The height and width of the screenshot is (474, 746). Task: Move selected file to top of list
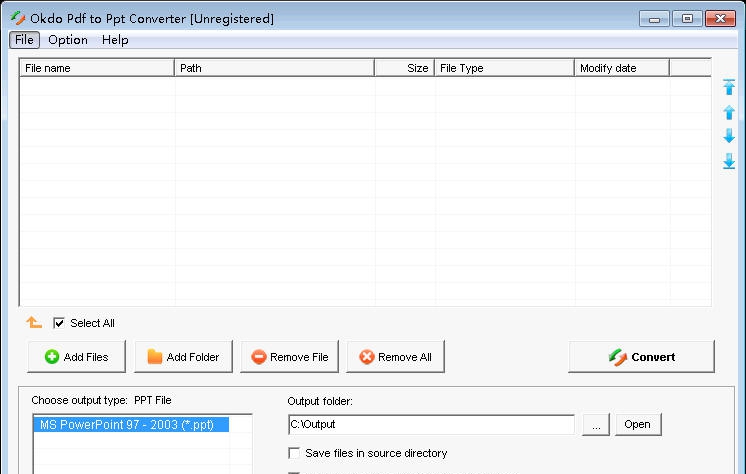pyautogui.click(x=729, y=87)
